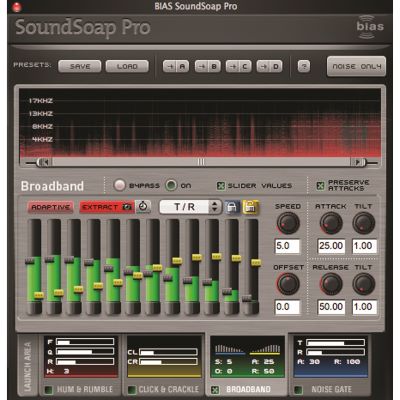
Task: Click the first band slider's grey handle
Action: 29,261
